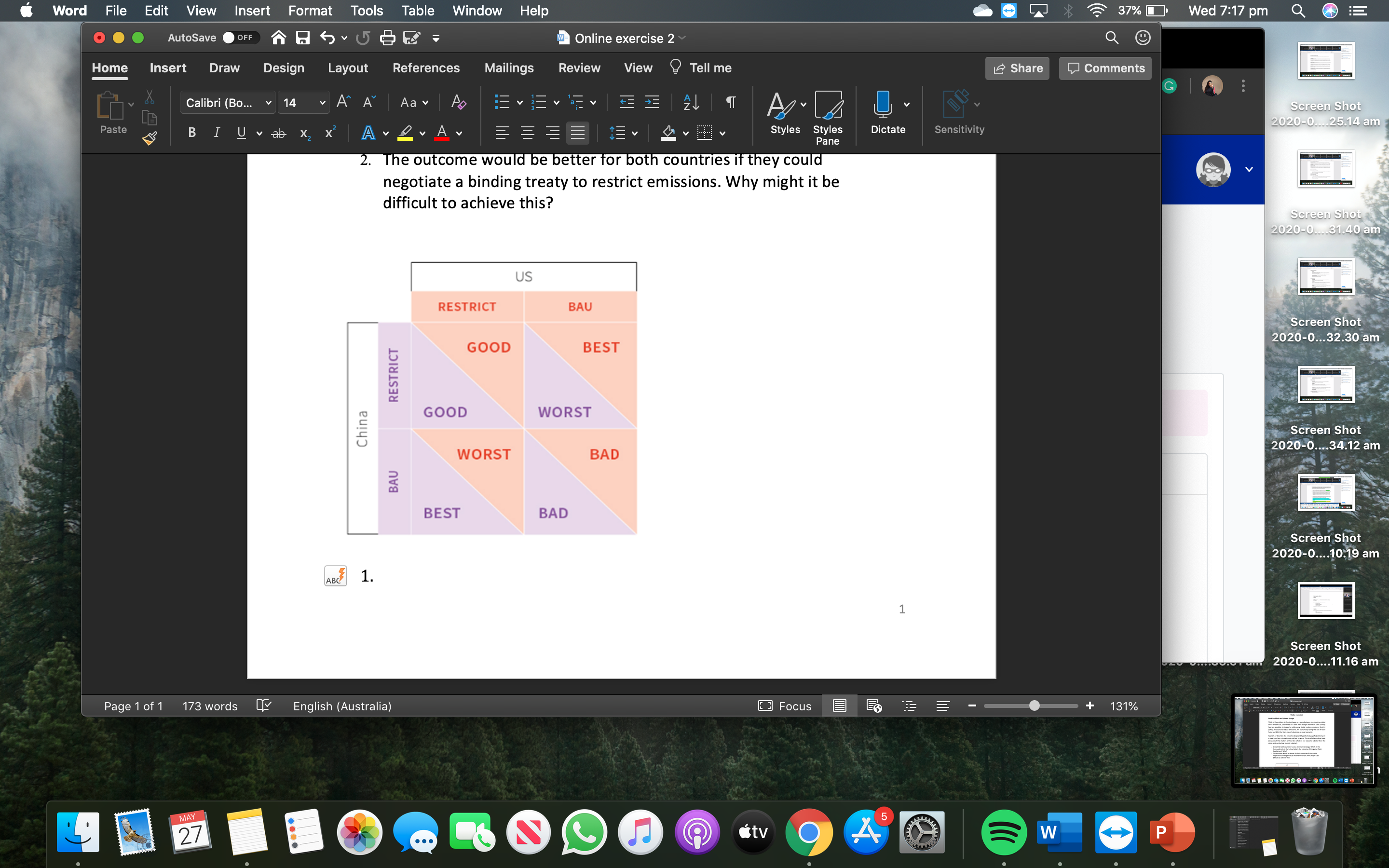Select the Format Painter
This screenshot has height=868, width=1389.
click(x=149, y=138)
